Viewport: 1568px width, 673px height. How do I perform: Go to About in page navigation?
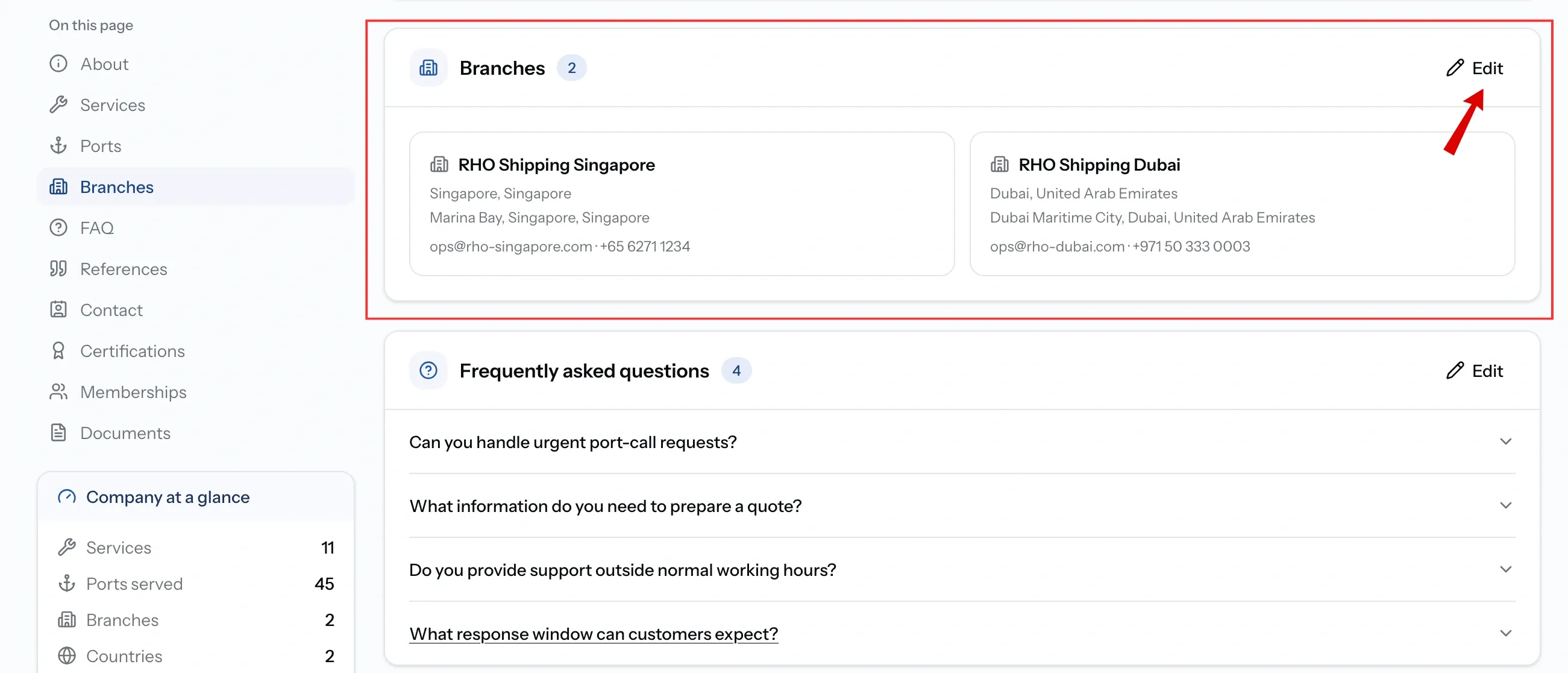(x=195, y=64)
